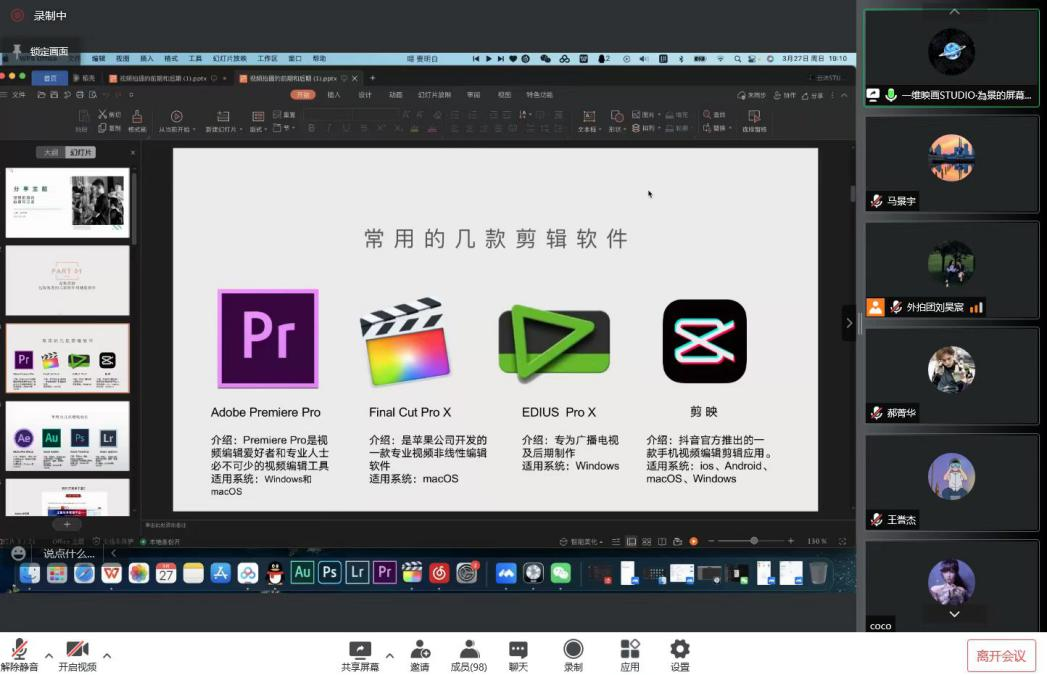This screenshot has height=675, width=1047.
Task: Open video options arrow beside 开启视频
Action: pyautogui.click(x=107, y=655)
